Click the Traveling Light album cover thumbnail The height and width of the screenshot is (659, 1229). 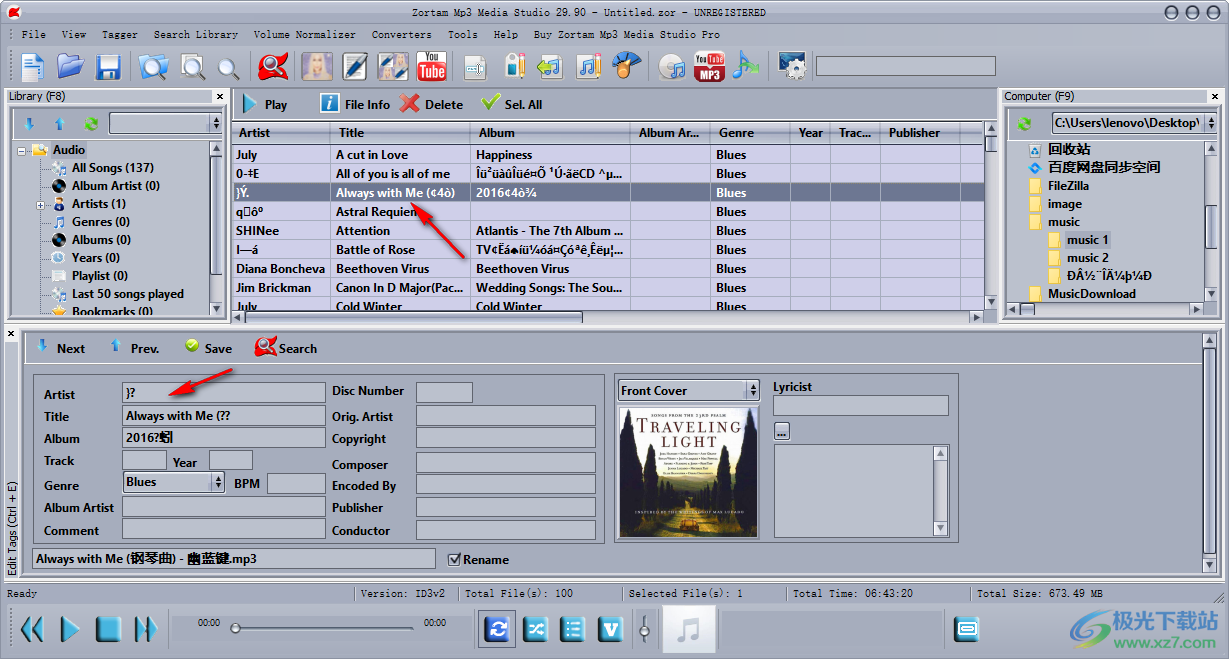(689, 472)
